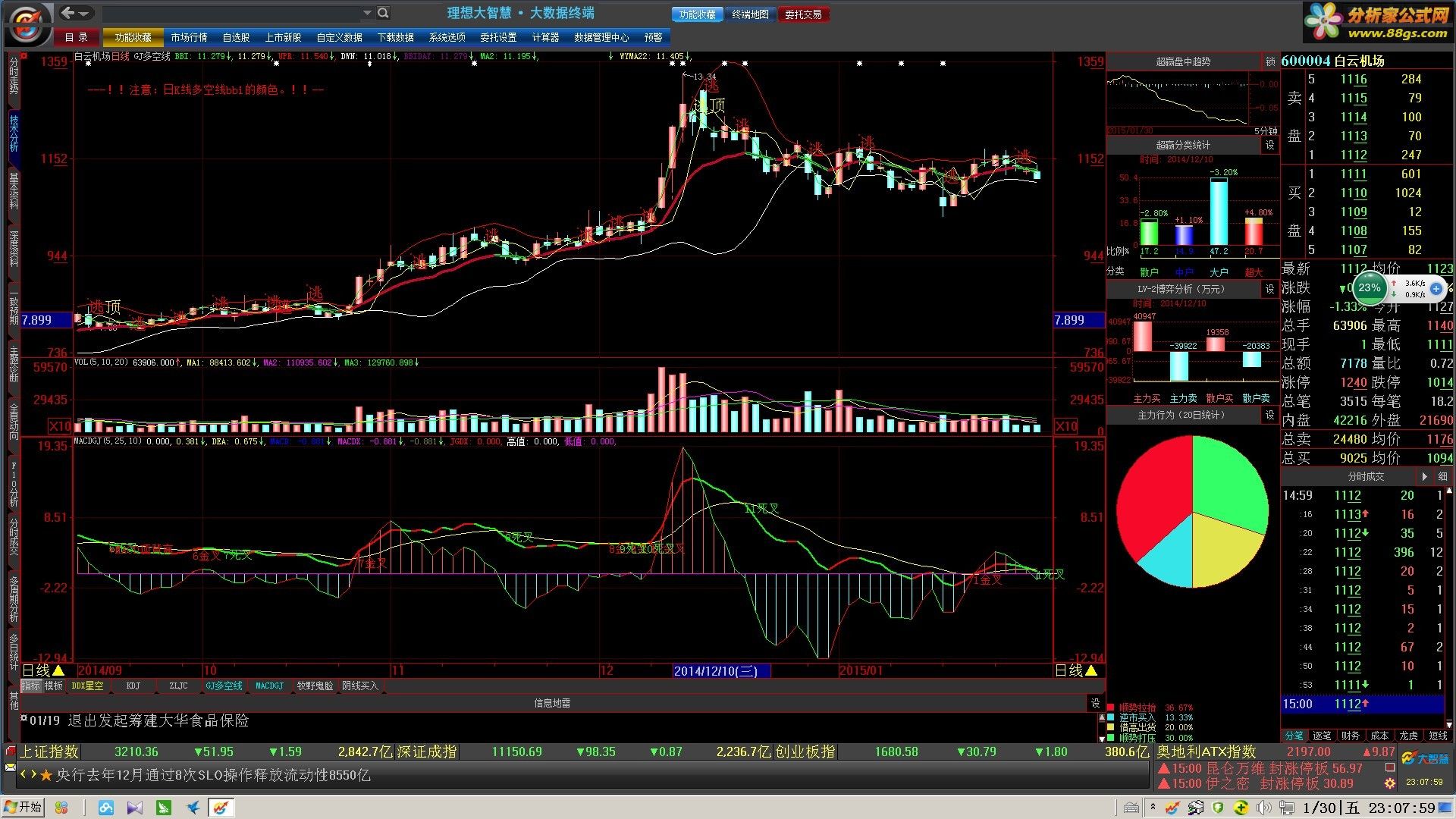Screen dimensions: 1456x819
Task: Open the 上市新股 menu
Action: click(x=283, y=37)
